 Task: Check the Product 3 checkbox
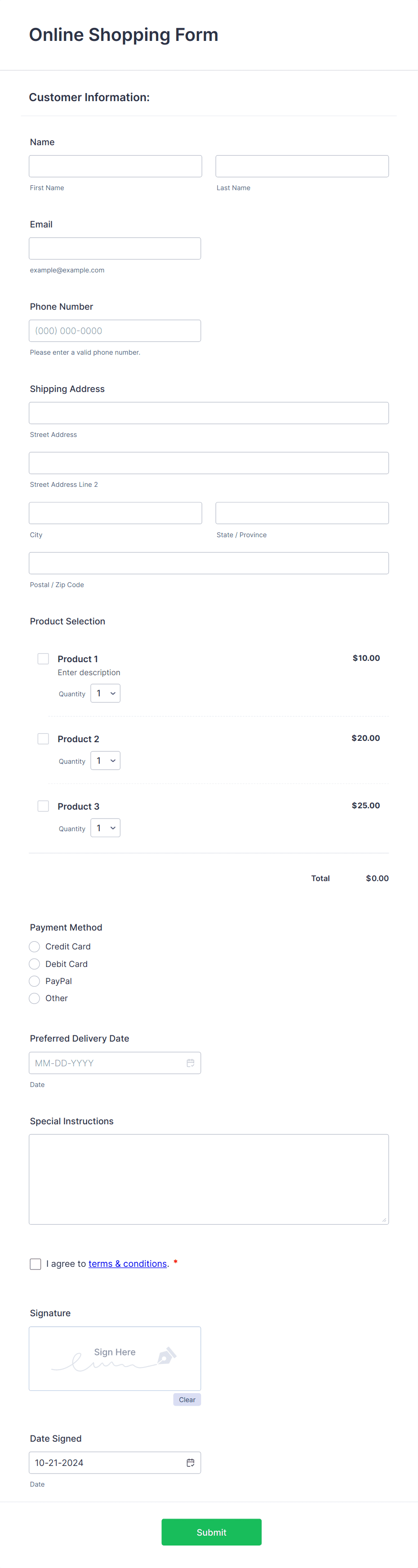(x=43, y=806)
